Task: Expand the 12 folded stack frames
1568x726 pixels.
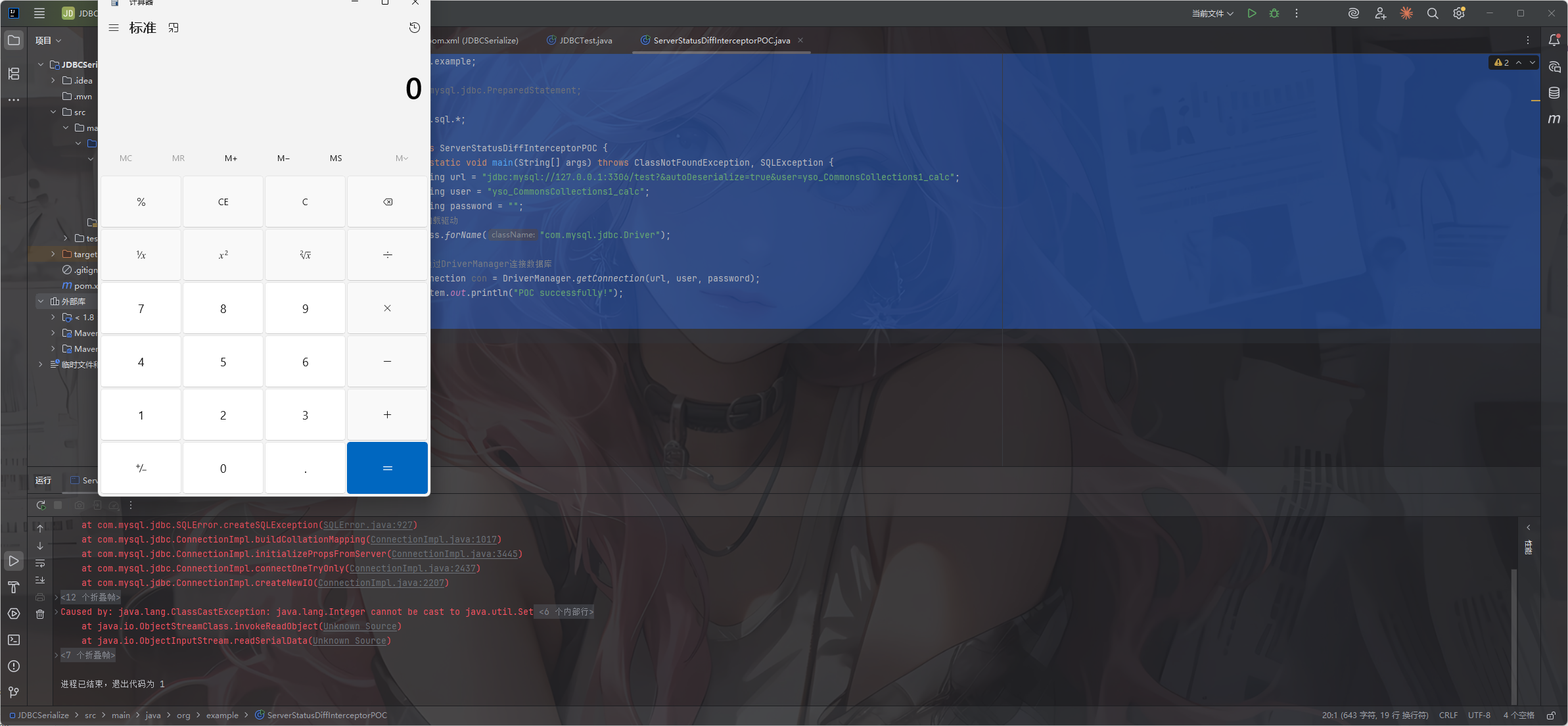Action: point(90,597)
